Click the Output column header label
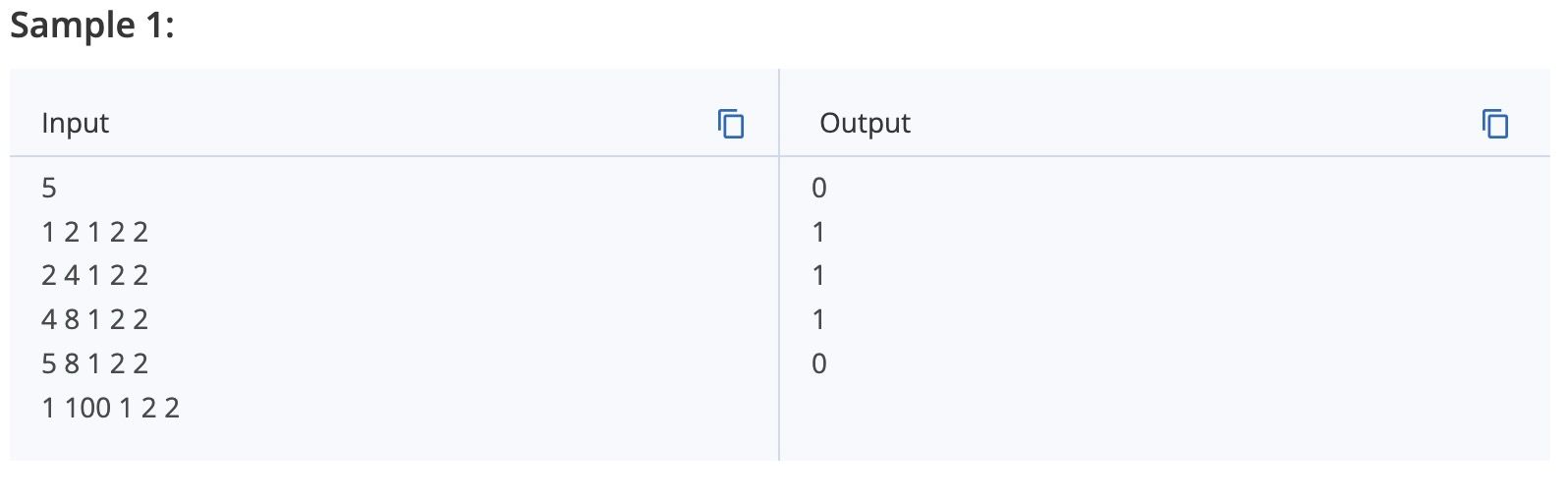Image resolution: width=1568 pixels, height=499 pixels. (x=865, y=123)
